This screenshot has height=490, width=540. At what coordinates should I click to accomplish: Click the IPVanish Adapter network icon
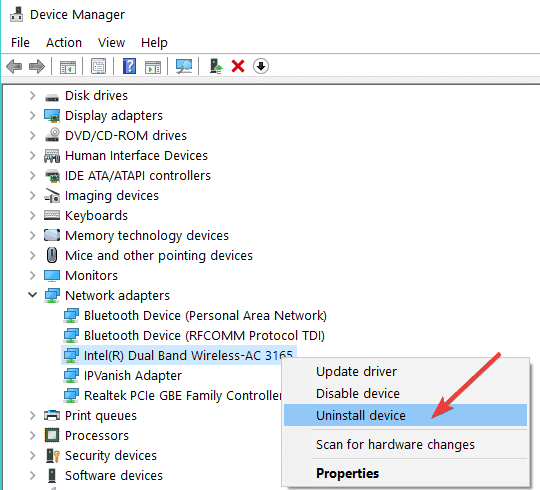point(71,376)
